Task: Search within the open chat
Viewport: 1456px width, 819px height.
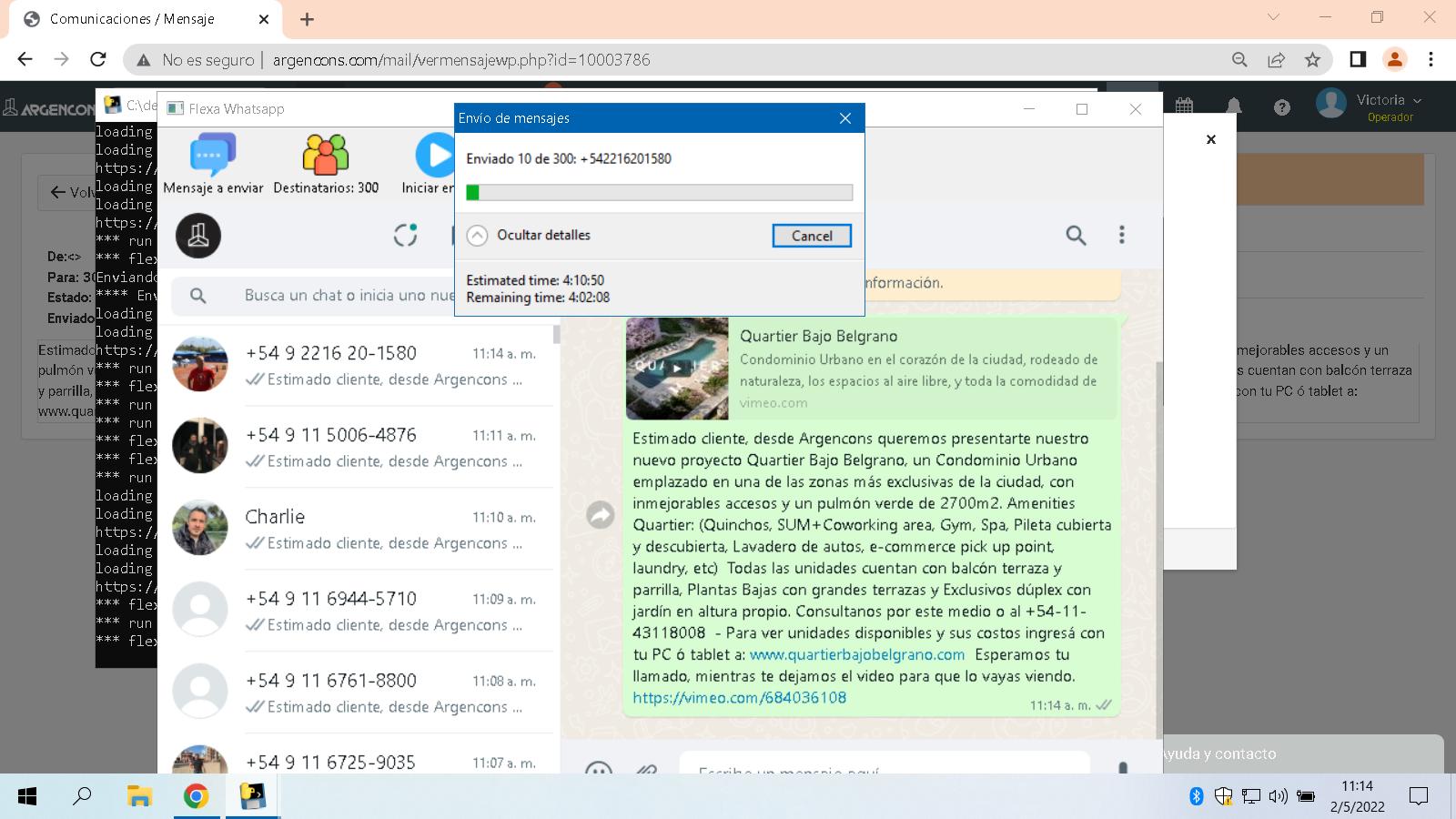Action: 1076,236
